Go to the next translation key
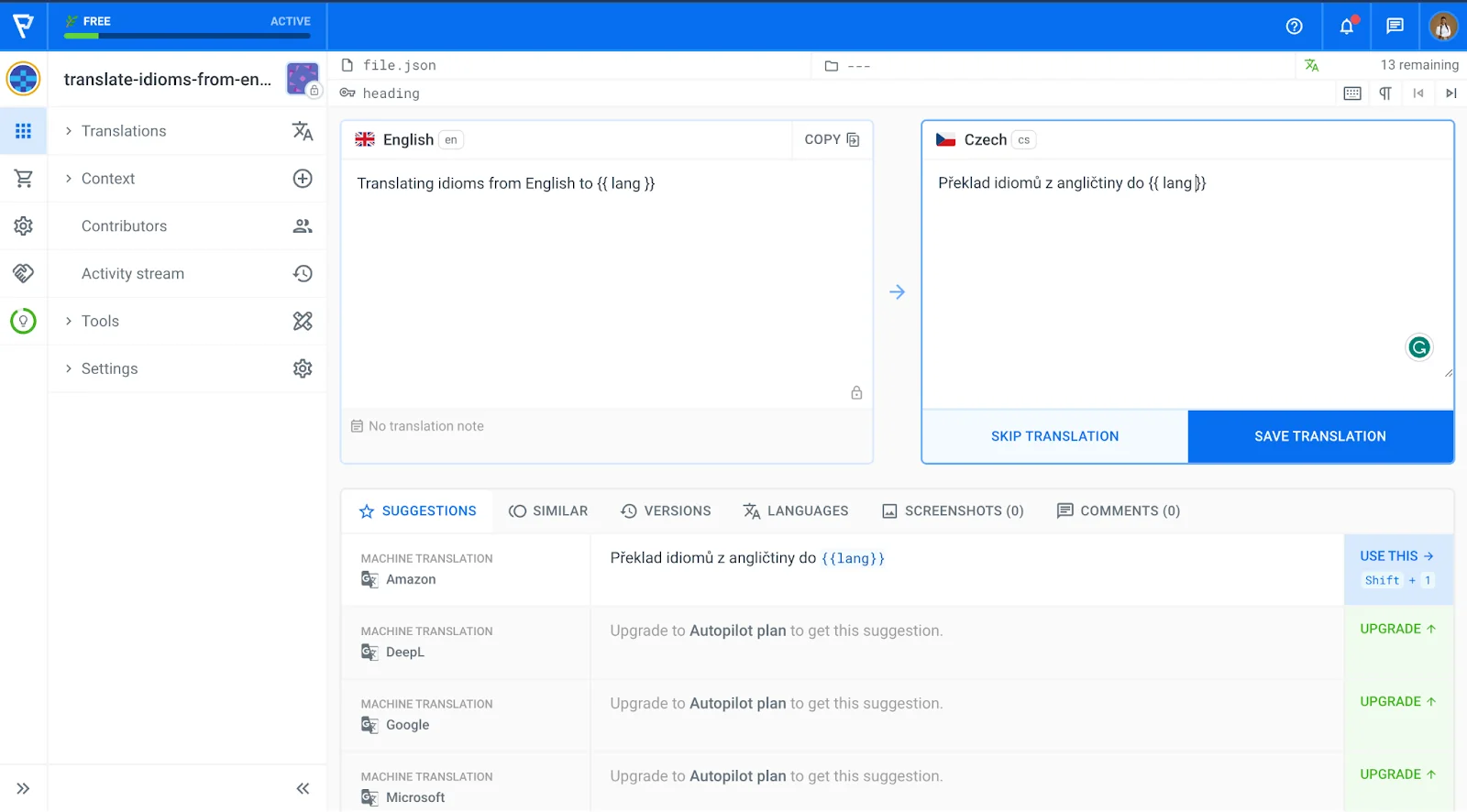 click(x=1450, y=93)
